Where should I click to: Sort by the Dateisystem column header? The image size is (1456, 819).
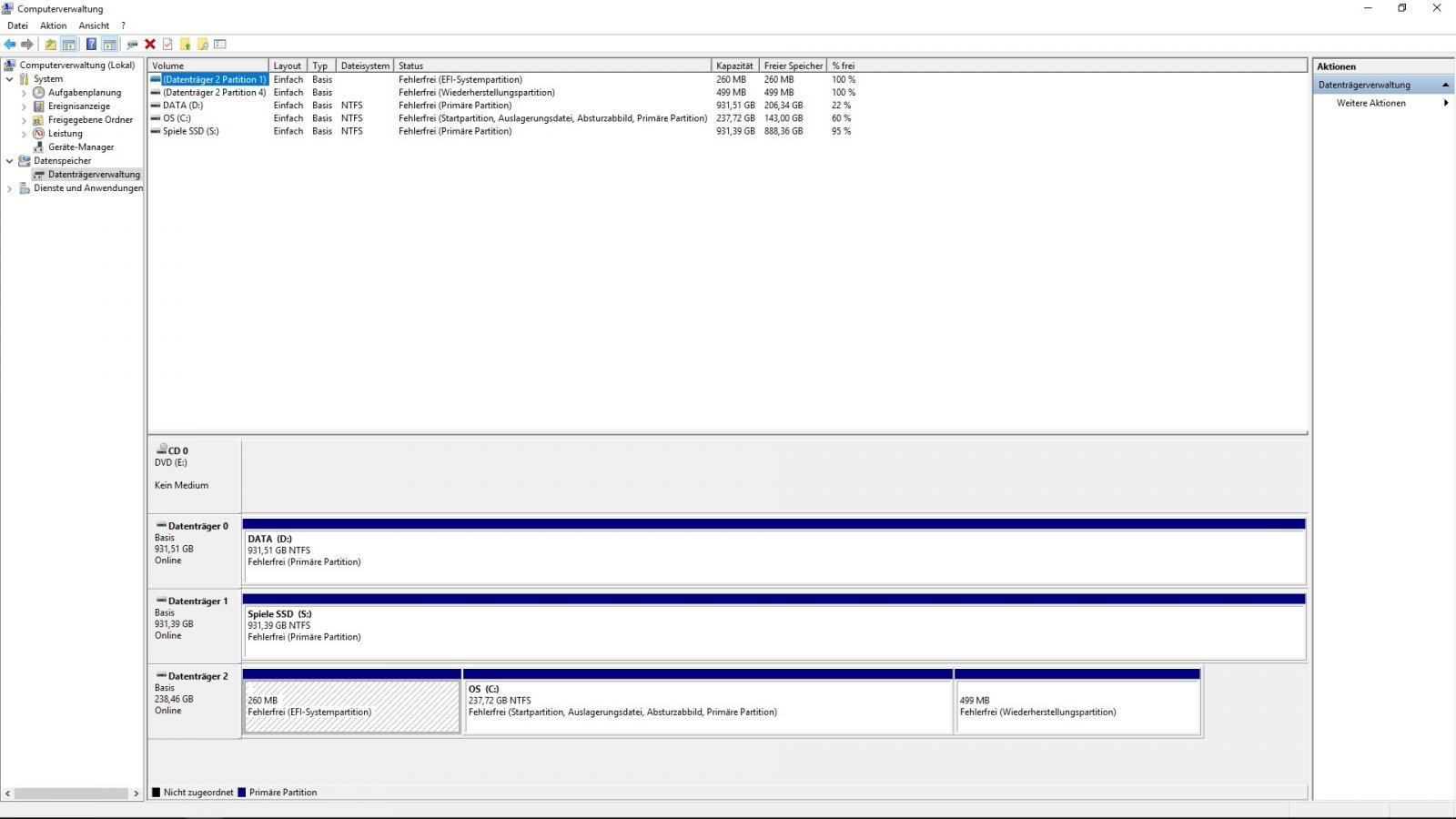[x=366, y=66]
